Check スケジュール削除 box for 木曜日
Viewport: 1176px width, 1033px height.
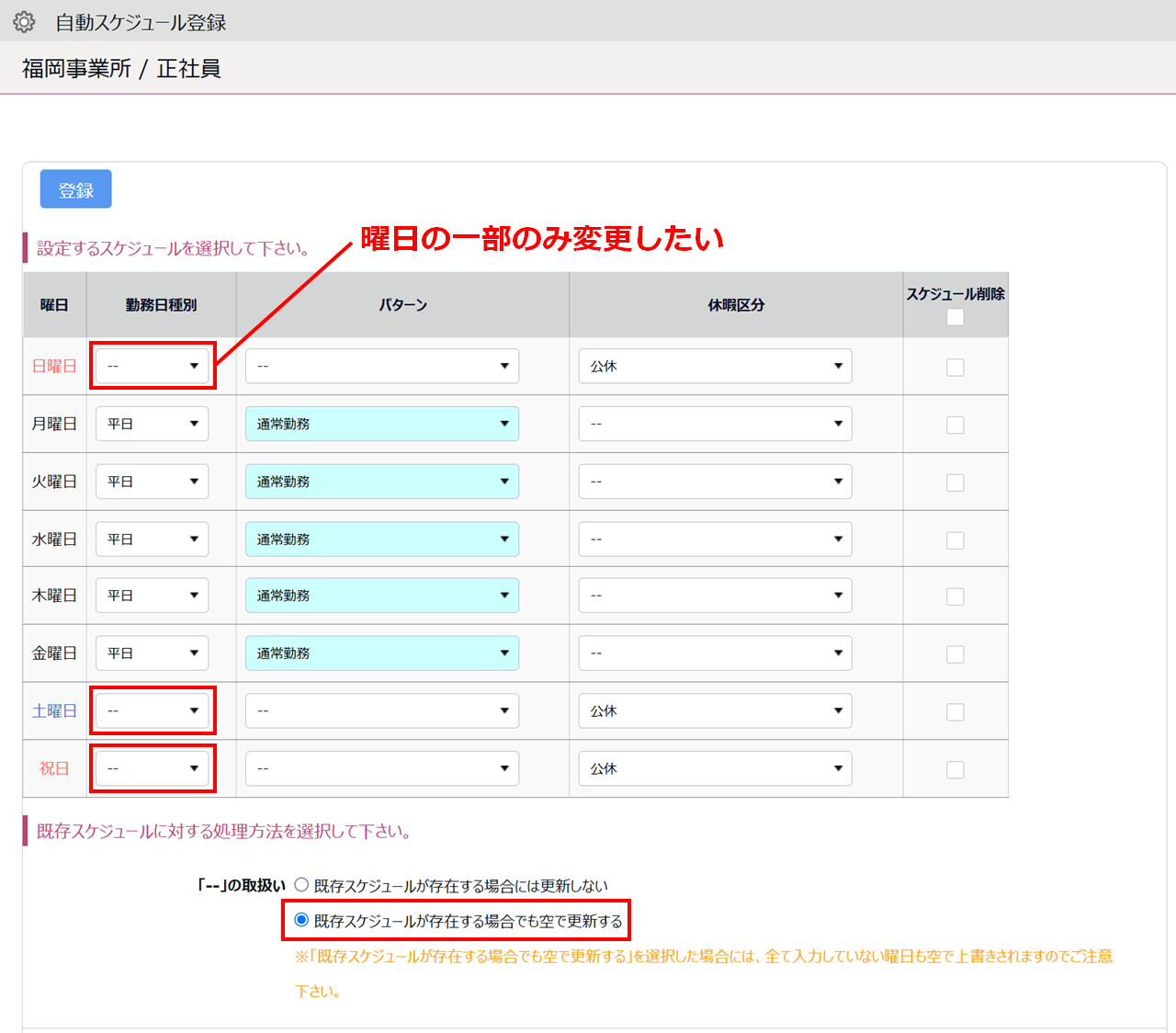[x=955, y=597]
